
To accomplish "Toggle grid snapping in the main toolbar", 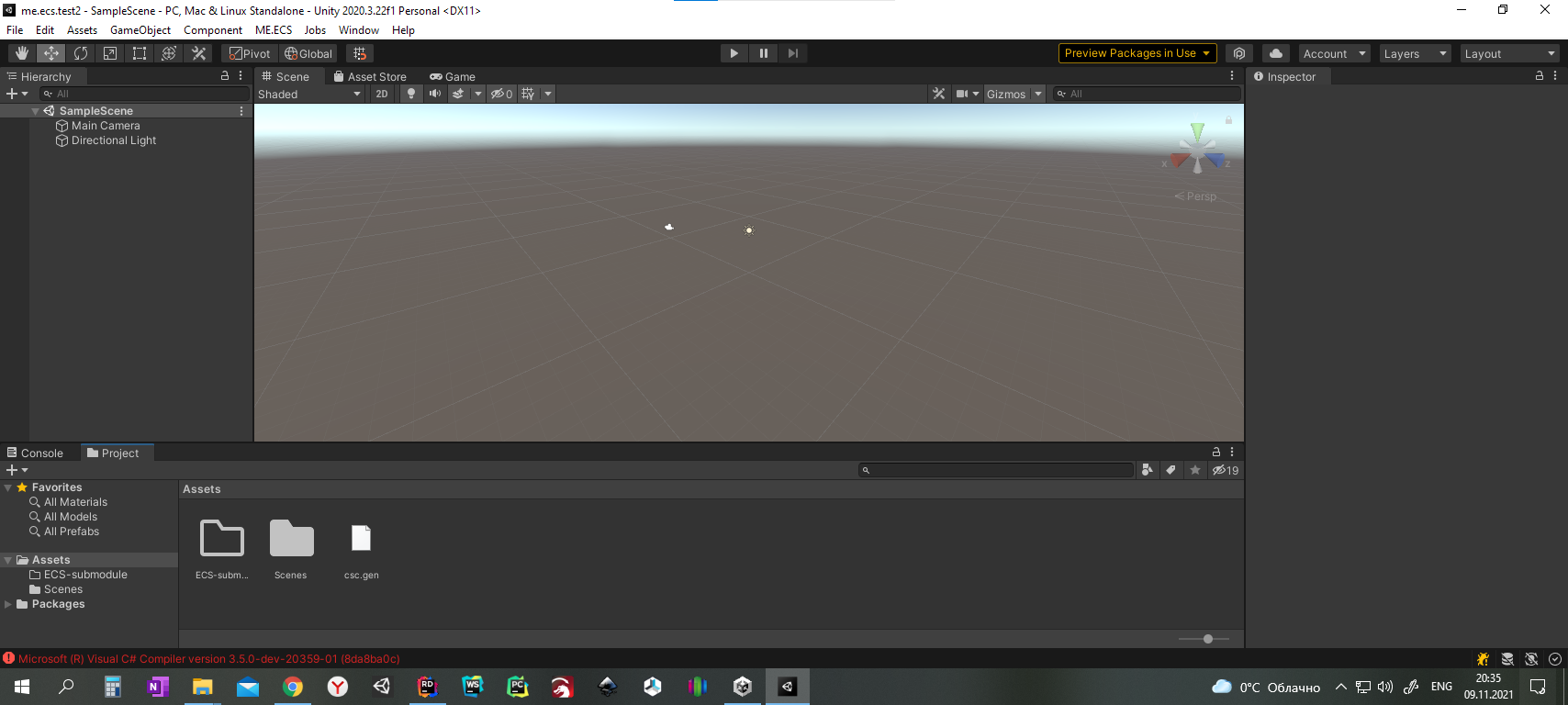I will click(x=360, y=53).
